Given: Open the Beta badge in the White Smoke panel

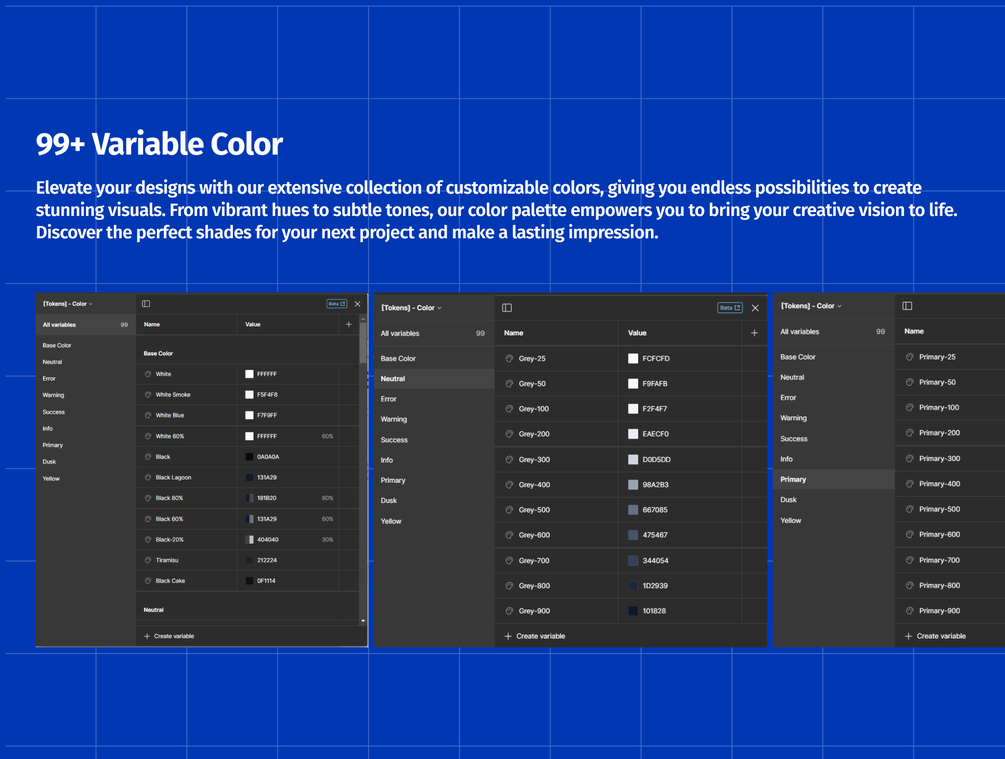Looking at the screenshot, I should pyautogui.click(x=336, y=304).
